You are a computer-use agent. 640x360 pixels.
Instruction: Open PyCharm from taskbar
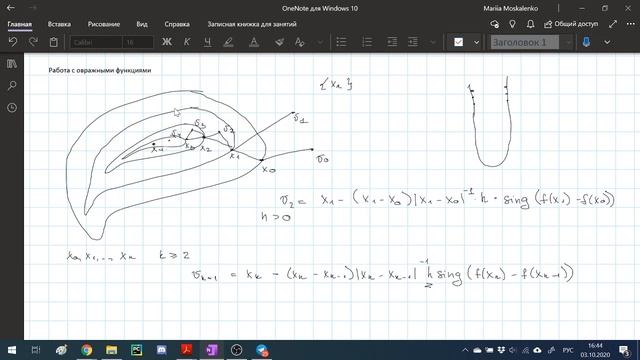click(x=136, y=350)
